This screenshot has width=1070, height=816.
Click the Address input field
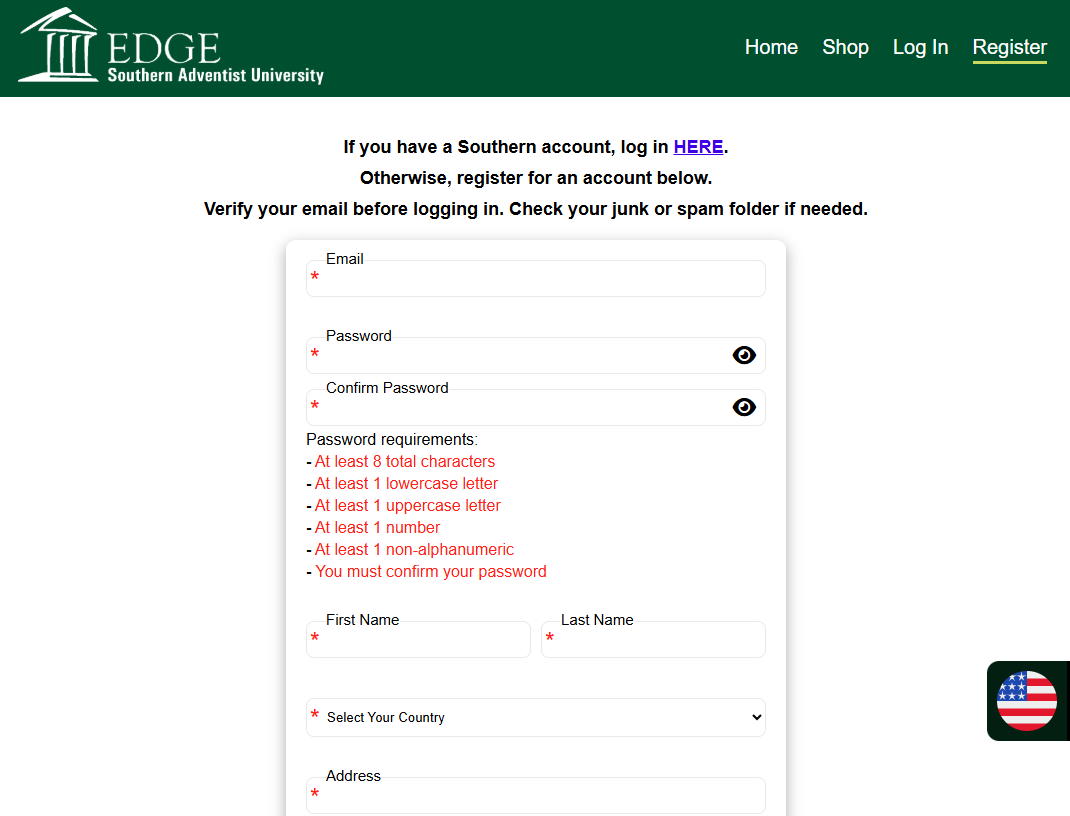535,796
